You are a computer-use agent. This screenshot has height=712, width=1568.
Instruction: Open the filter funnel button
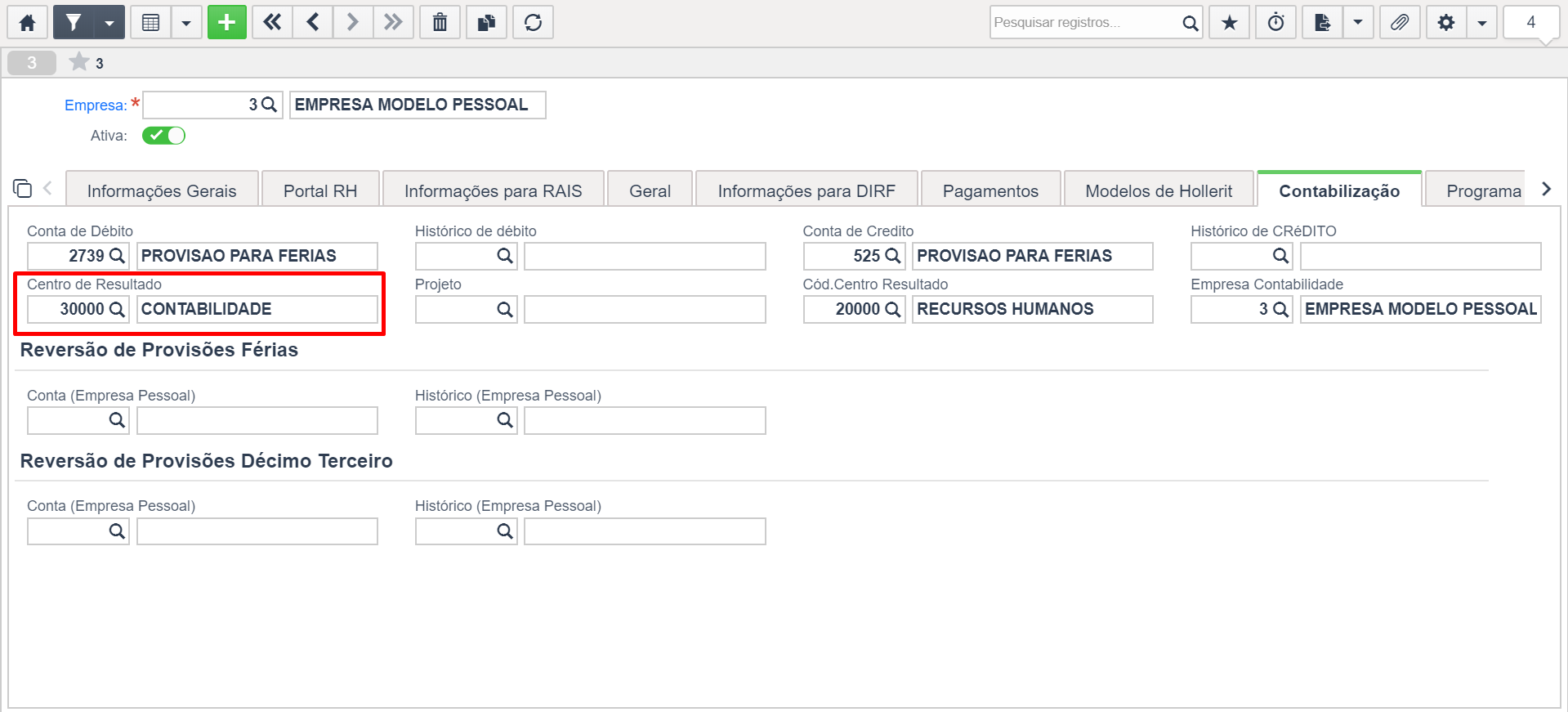click(74, 22)
